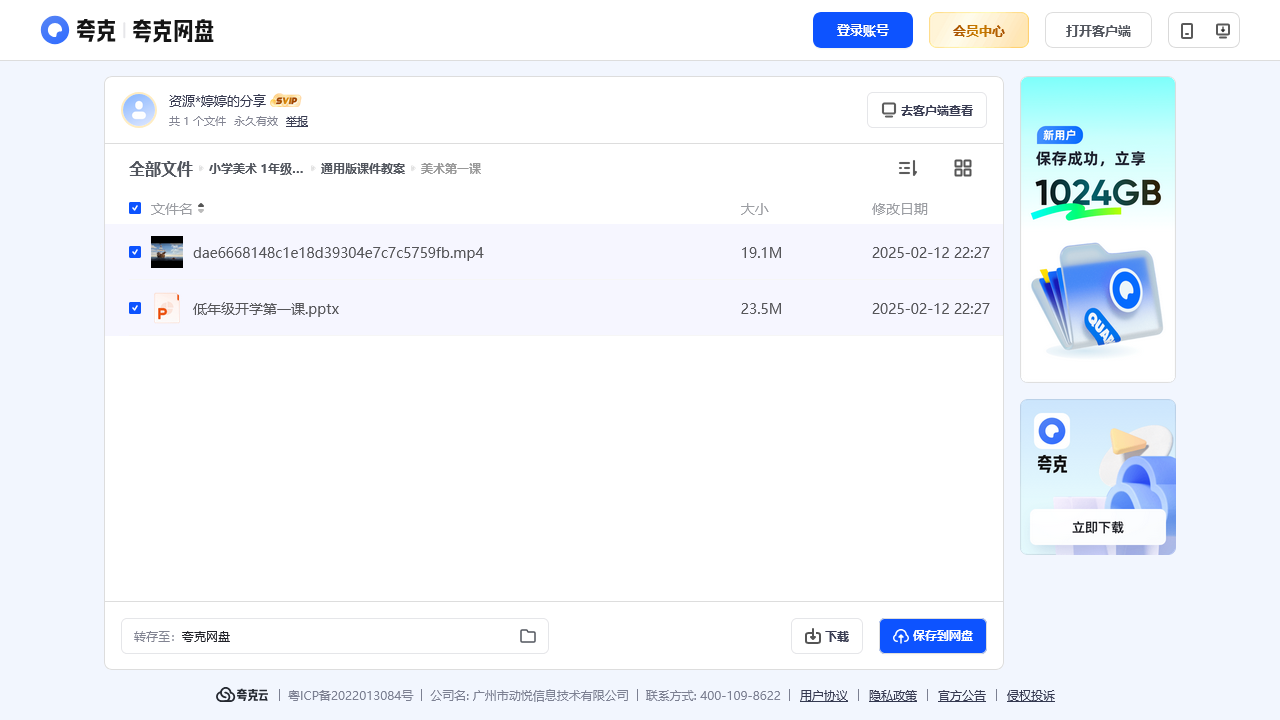The height and width of the screenshot is (720, 1280).
Task: Open the 官方公告 link
Action: coord(962,696)
